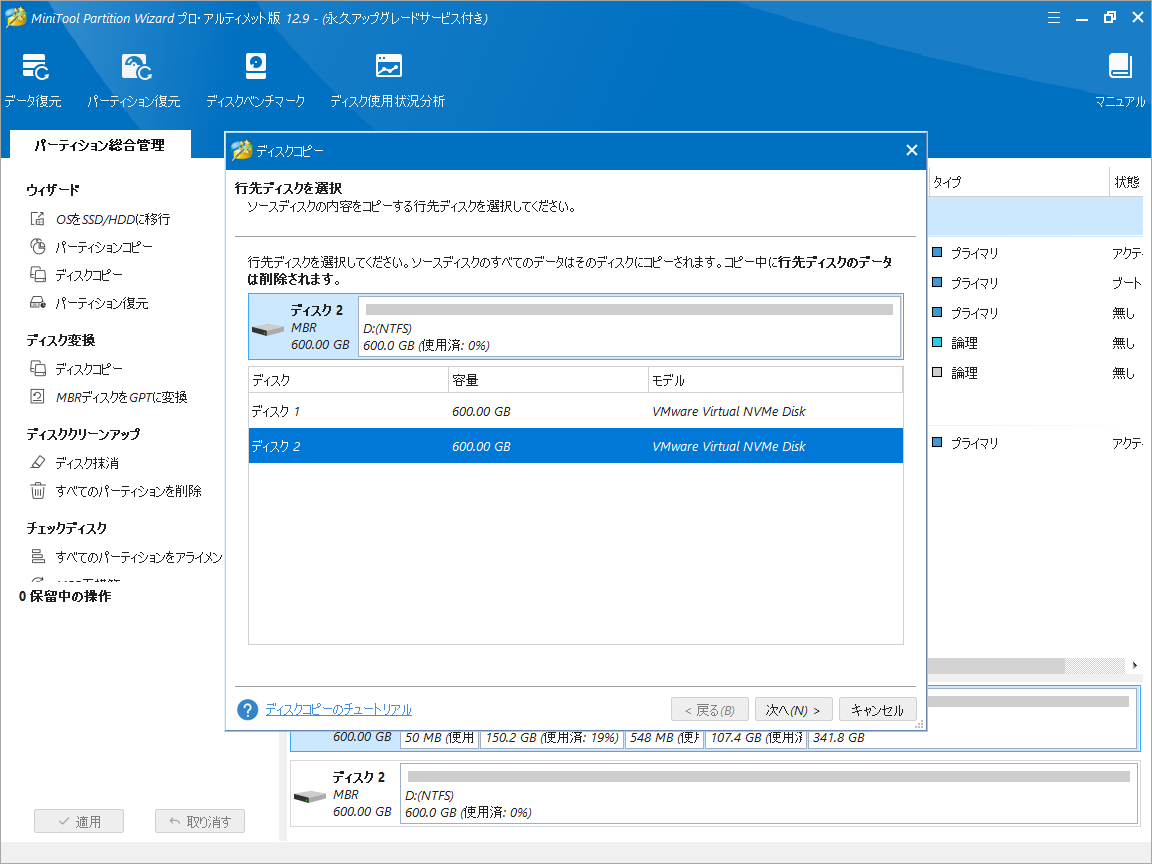This screenshot has width=1152, height=864.
Task: Click the 341.8 GB partition block
Action: 972,738
